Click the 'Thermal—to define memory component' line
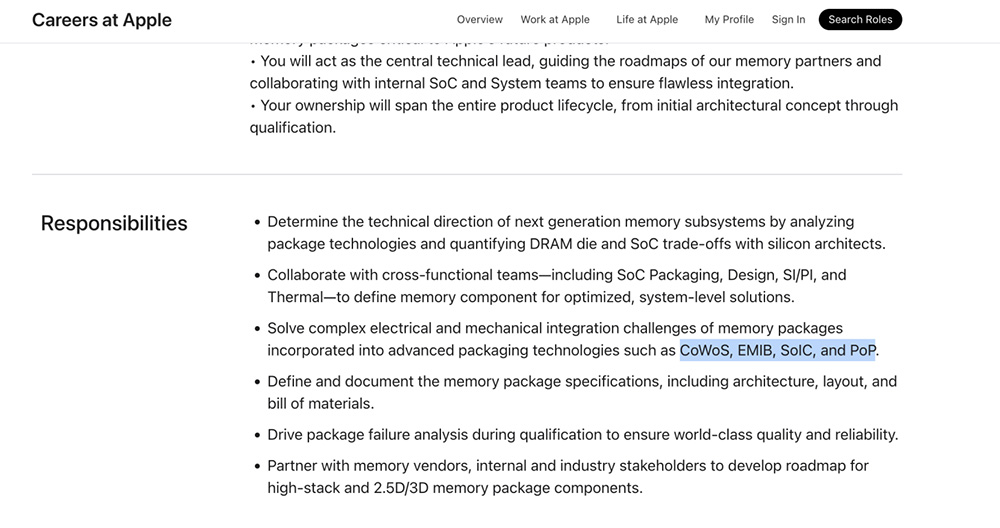This screenshot has width=1000, height=528. coord(530,297)
